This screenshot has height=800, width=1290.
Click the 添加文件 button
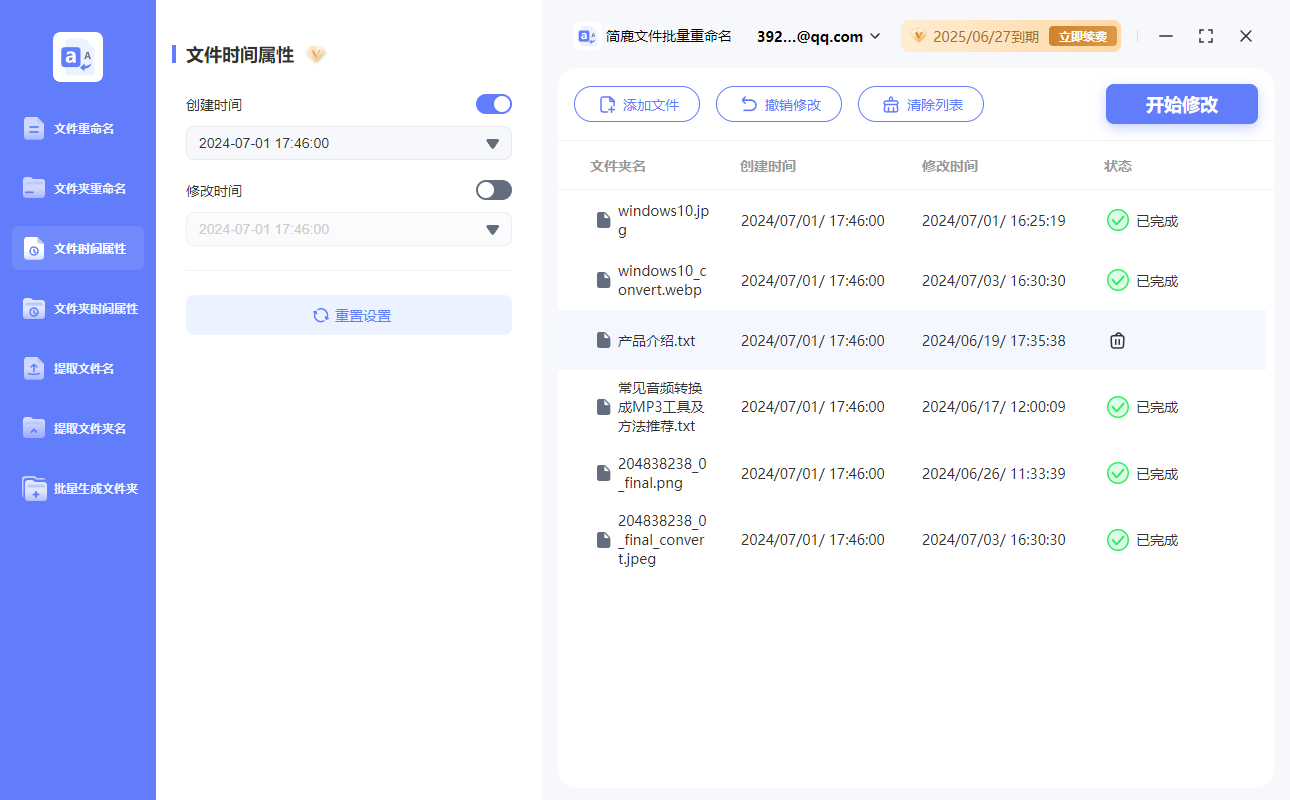coord(637,105)
